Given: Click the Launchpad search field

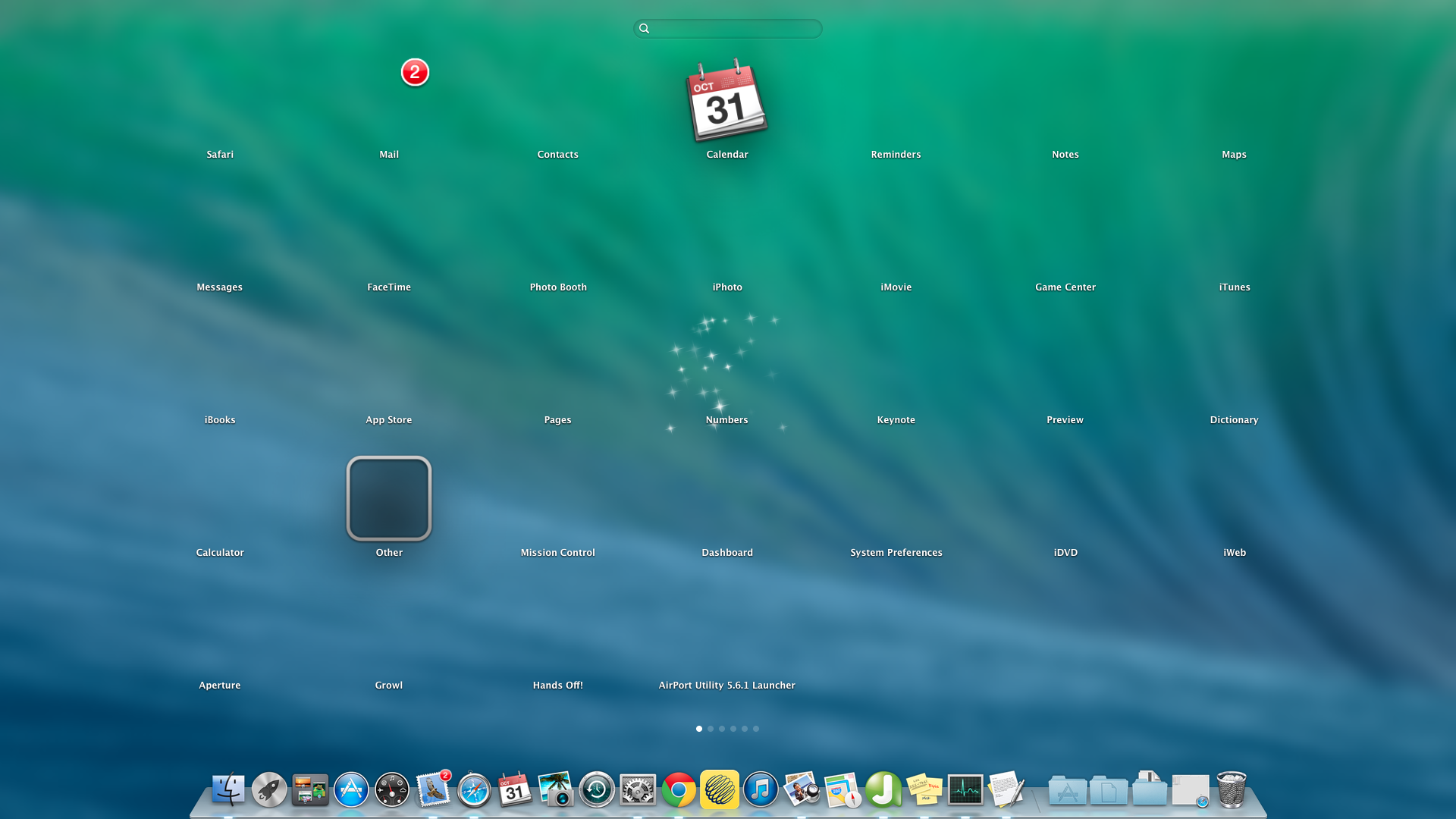Looking at the screenshot, I should click(728, 29).
